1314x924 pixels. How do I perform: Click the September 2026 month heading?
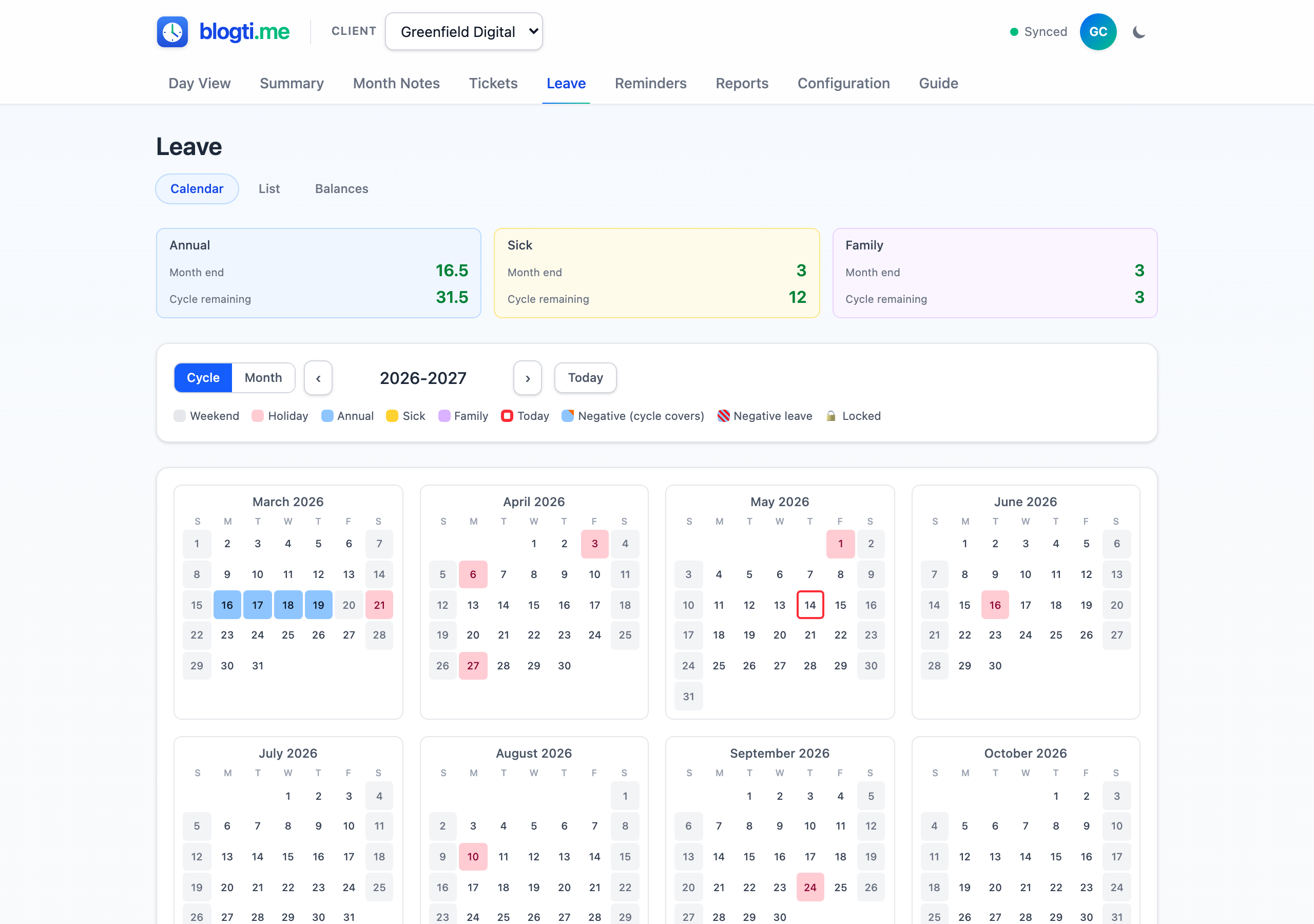[x=780, y=754]
